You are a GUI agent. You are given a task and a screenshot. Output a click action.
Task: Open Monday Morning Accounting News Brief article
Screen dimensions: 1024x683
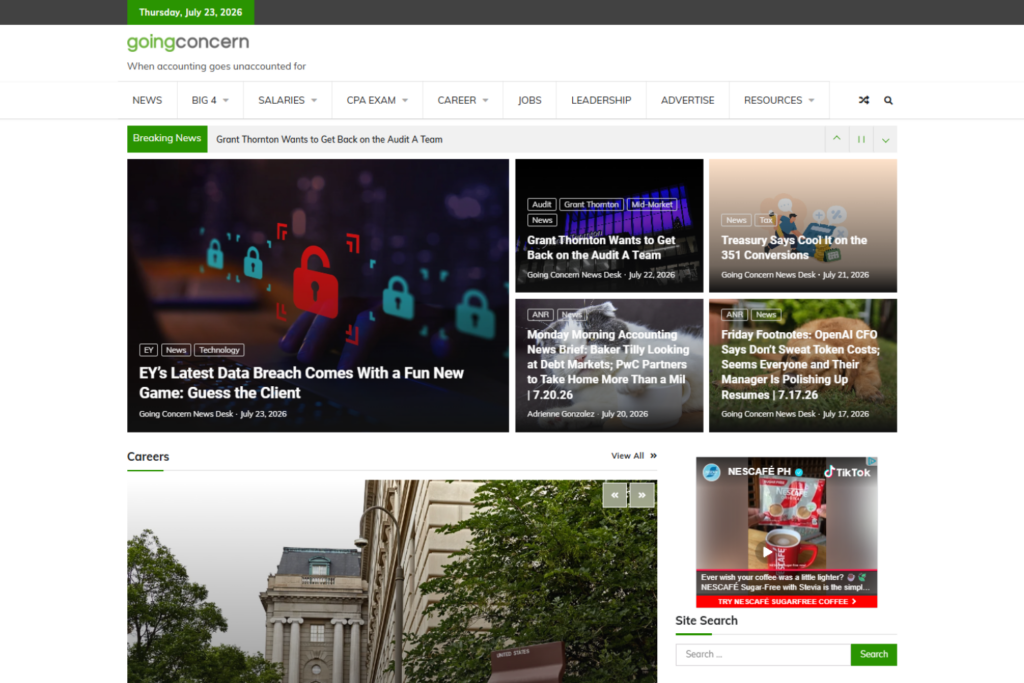click(608, 364)
